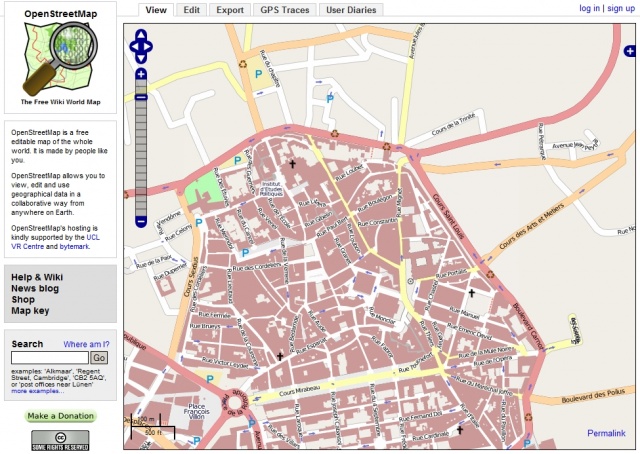The height and width of the screenshot is (454, 640).
Task: Click the Go search button
Action: point(99,358)
